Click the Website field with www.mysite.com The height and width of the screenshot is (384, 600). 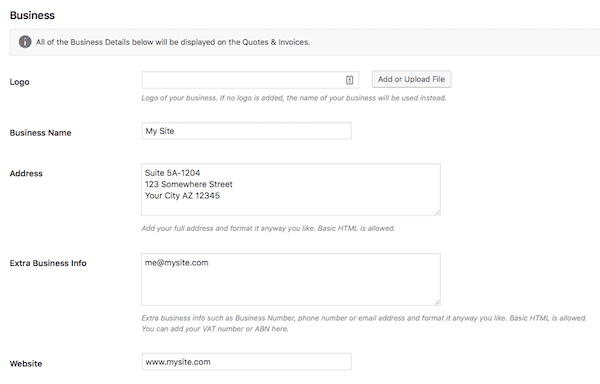(246, 361)
